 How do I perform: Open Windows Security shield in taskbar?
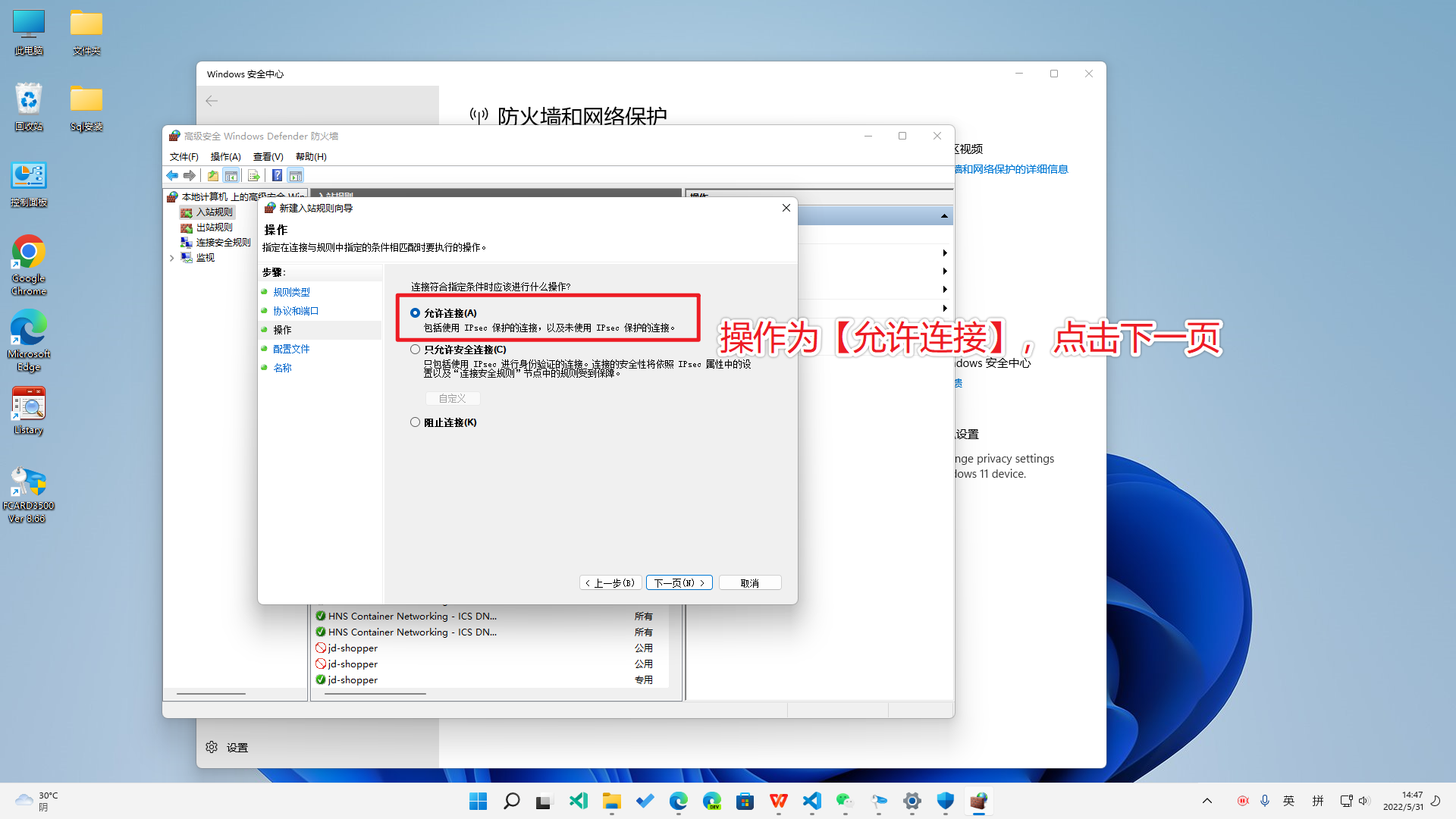[946, 801]
